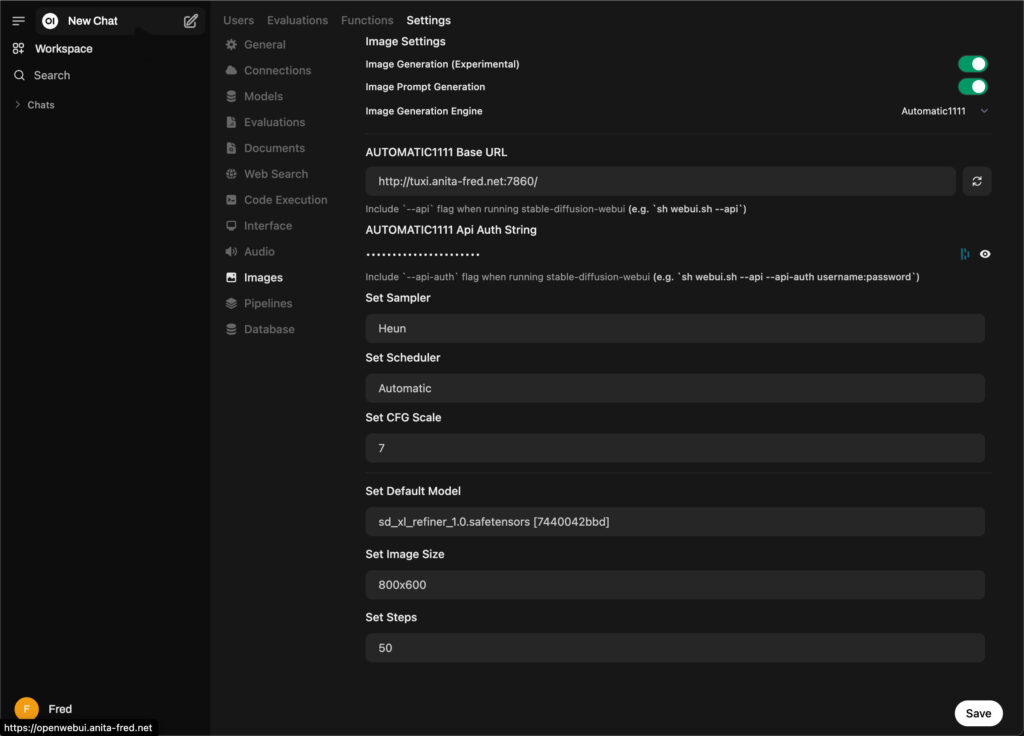Toggle the sidebar hamburger menu icon
Viewport: 1024px width, 736px height.
click(18, 21)
